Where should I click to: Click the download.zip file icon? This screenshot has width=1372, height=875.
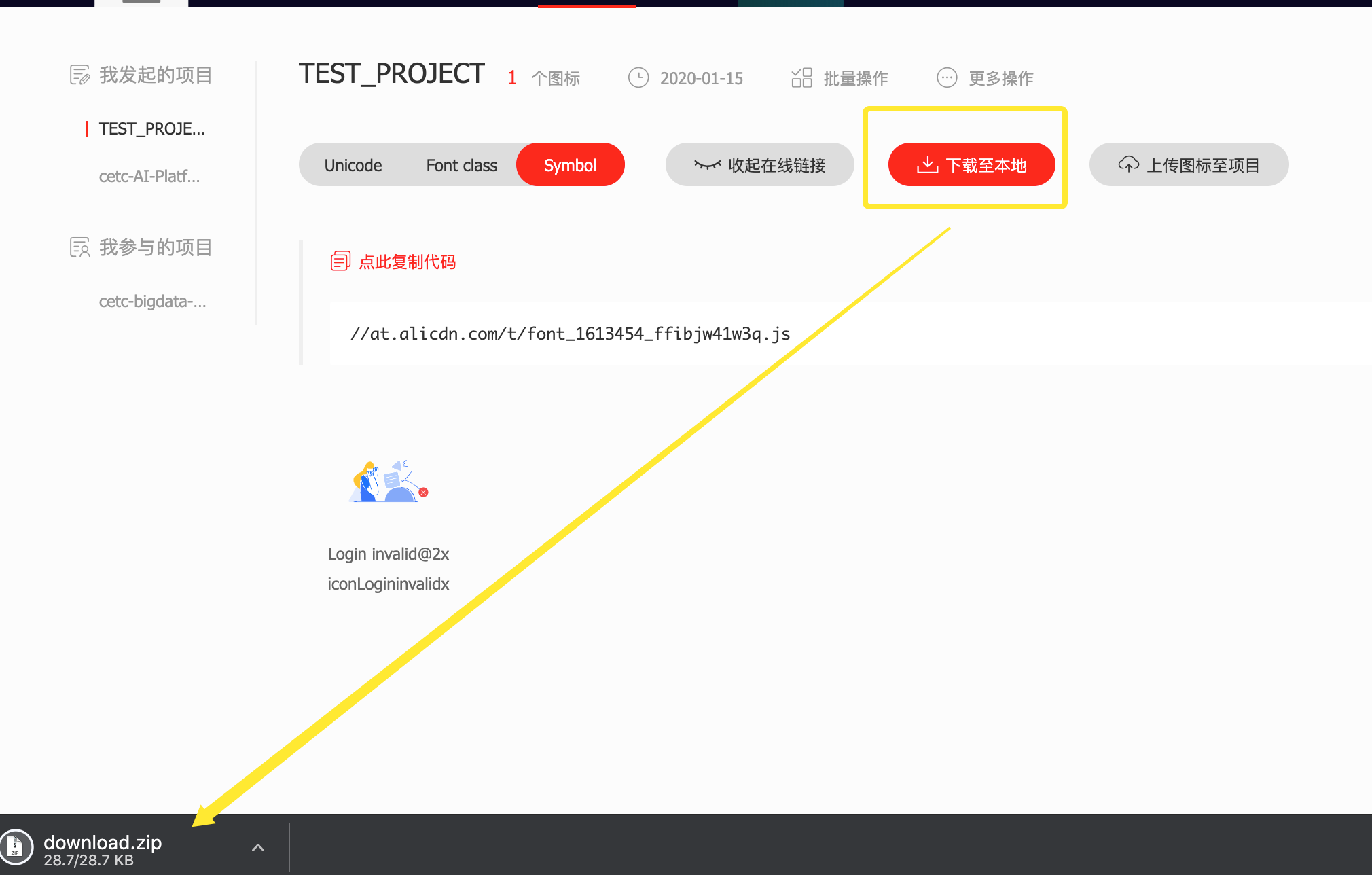15,848
